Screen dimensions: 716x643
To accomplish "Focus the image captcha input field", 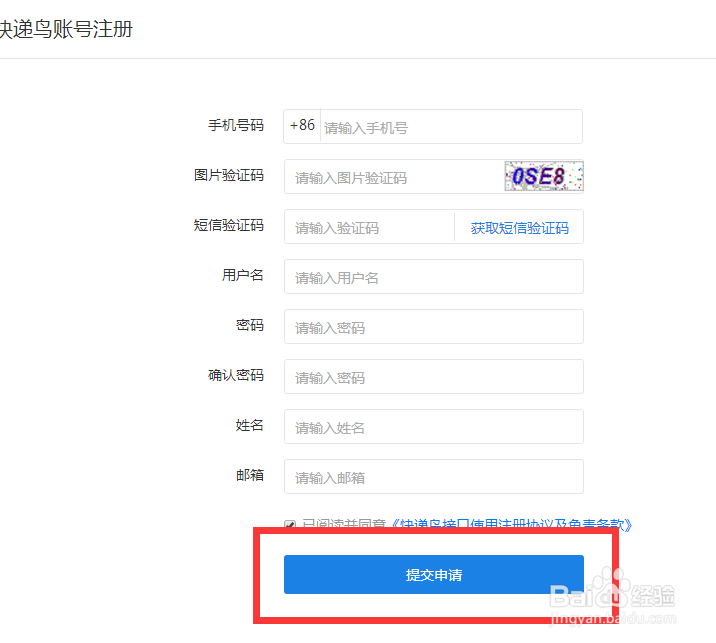I will point(394,177).
